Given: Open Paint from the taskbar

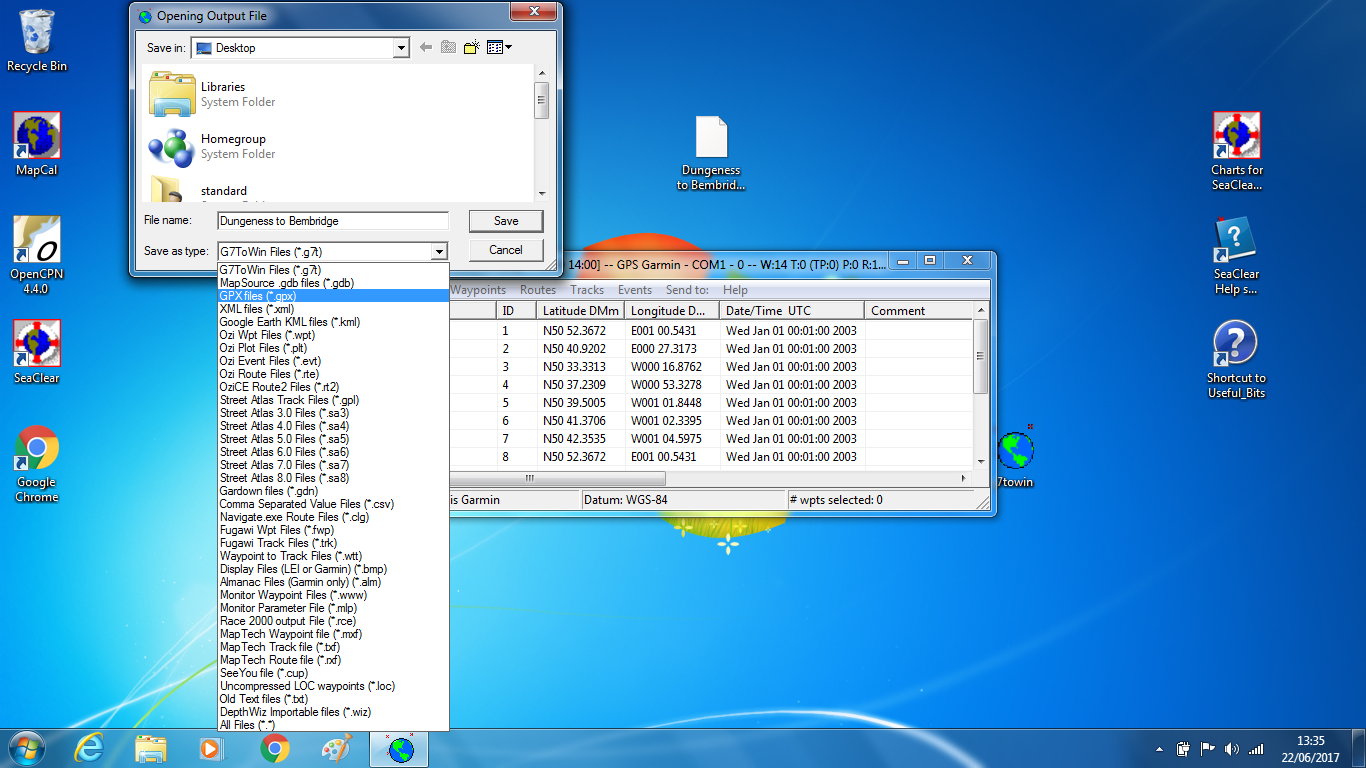Looking at the screenshot, I should click(336, 748).
